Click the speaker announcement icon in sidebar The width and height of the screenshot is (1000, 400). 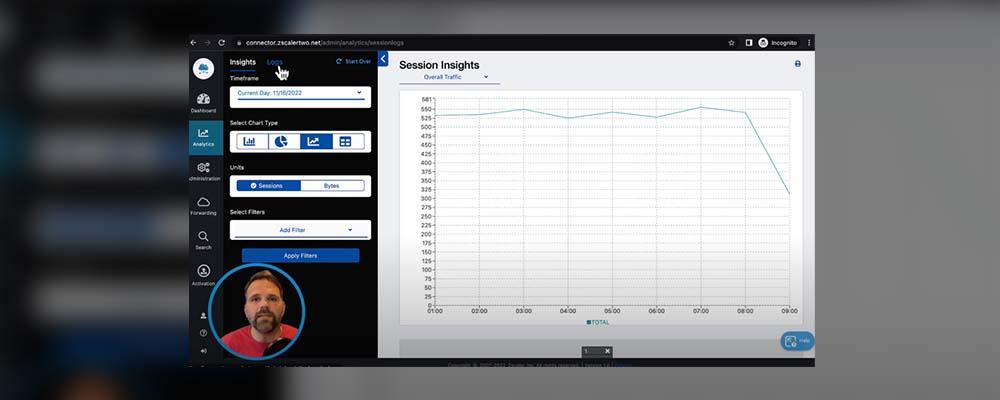tap(203, 350)
